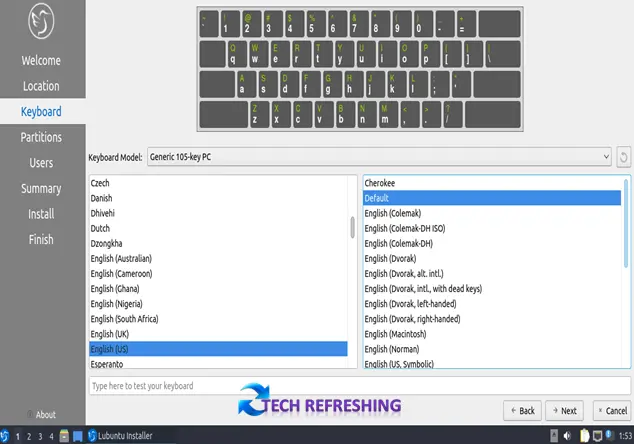Open the Keyboard Model dropdown
This screenshot has height=444, width=634.
(x=379, y=157)
